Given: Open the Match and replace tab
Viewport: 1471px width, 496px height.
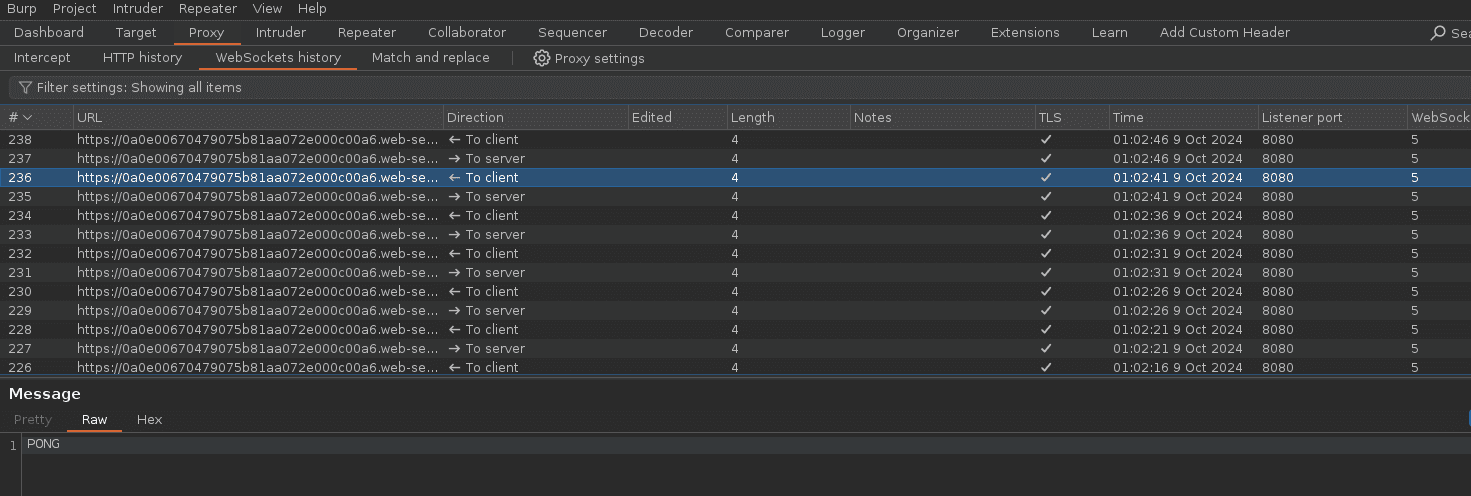Looking at the screenshot, I should pos(430,58).
